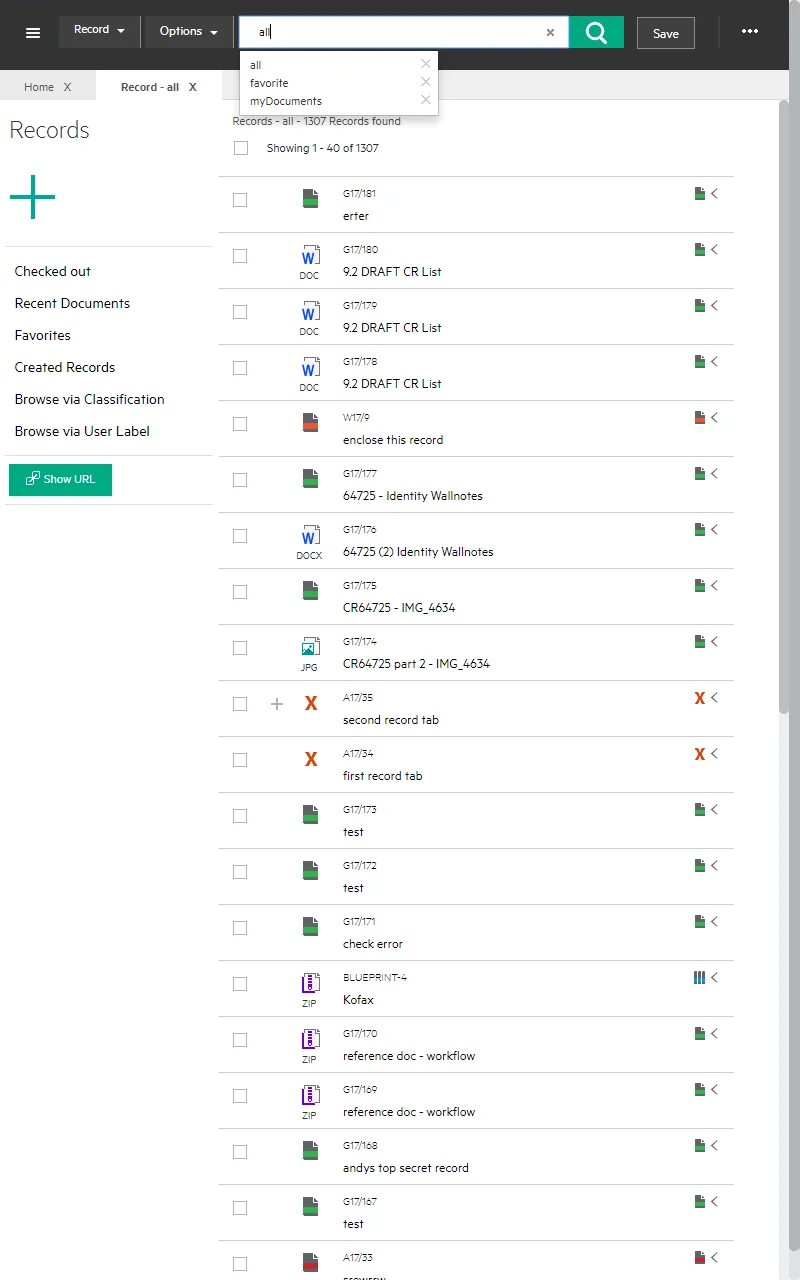Click the Save button

pos(666,33)
